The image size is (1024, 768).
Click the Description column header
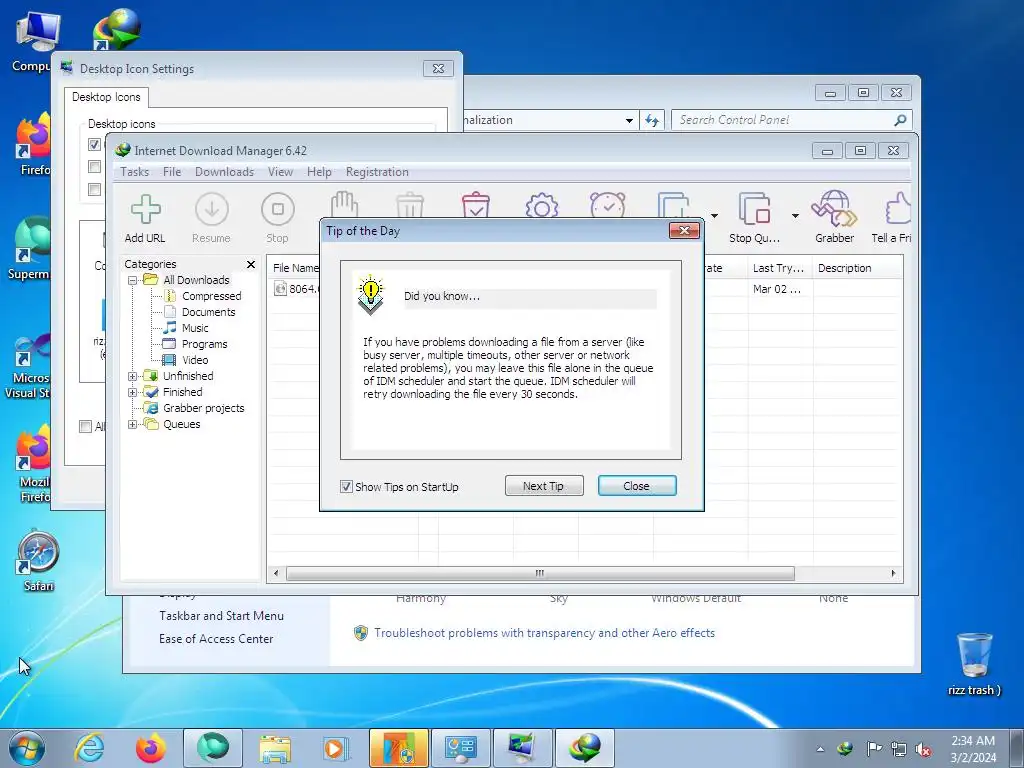(858, 268)
